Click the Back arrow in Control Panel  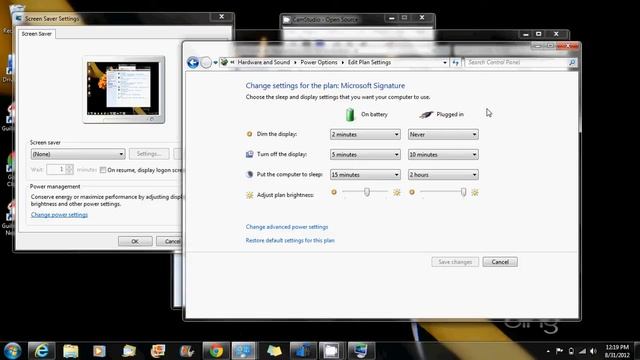click(x=193, y=62)
